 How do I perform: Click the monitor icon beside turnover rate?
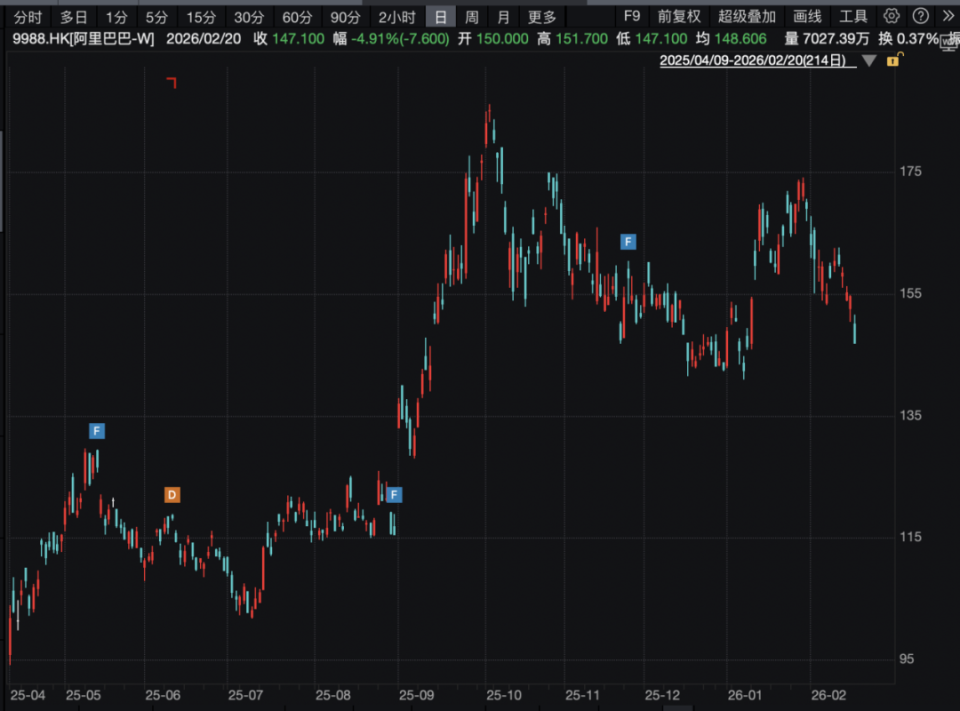tap(950, 42)
